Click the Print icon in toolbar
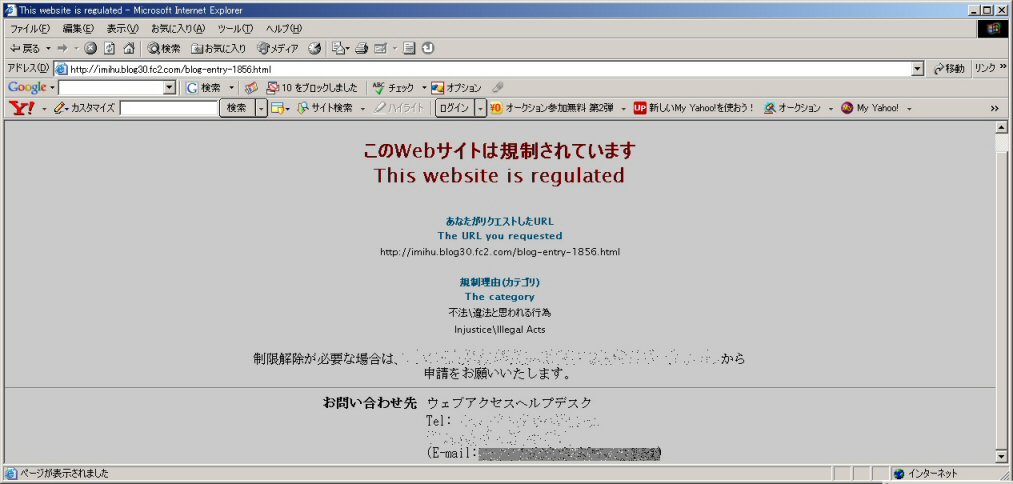This screenshot has width=1013, height=484. tap(361, 48)
